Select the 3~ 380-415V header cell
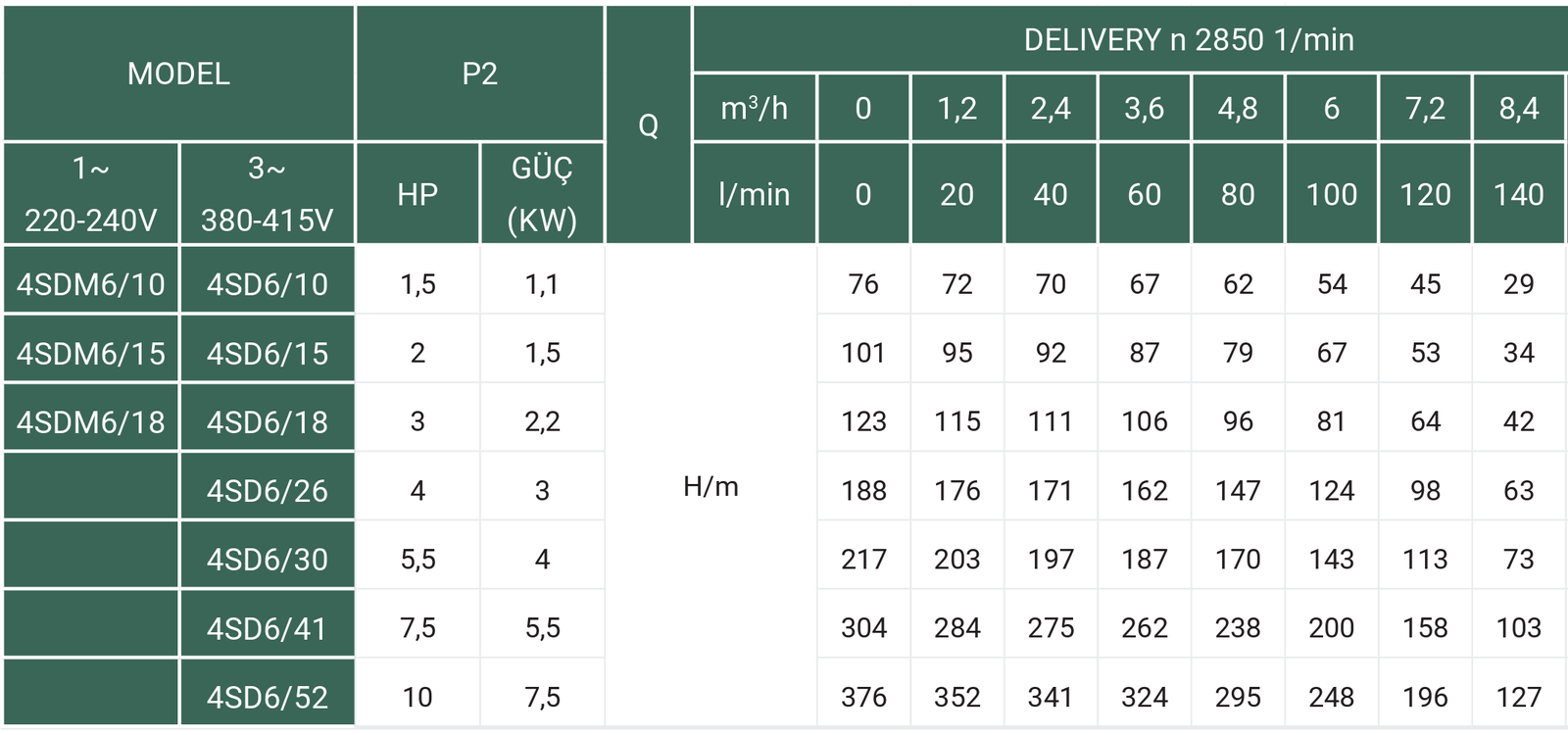The height and width of the screenshot is (735, 1568). [x=268, y=193]
